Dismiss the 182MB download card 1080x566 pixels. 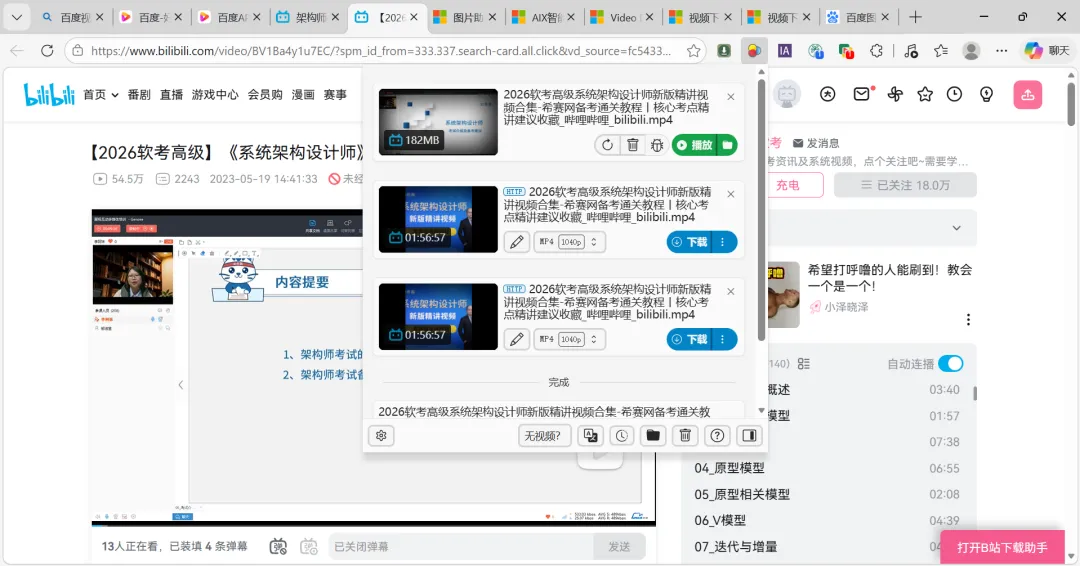pyautogui.click(x=731, y=97)
